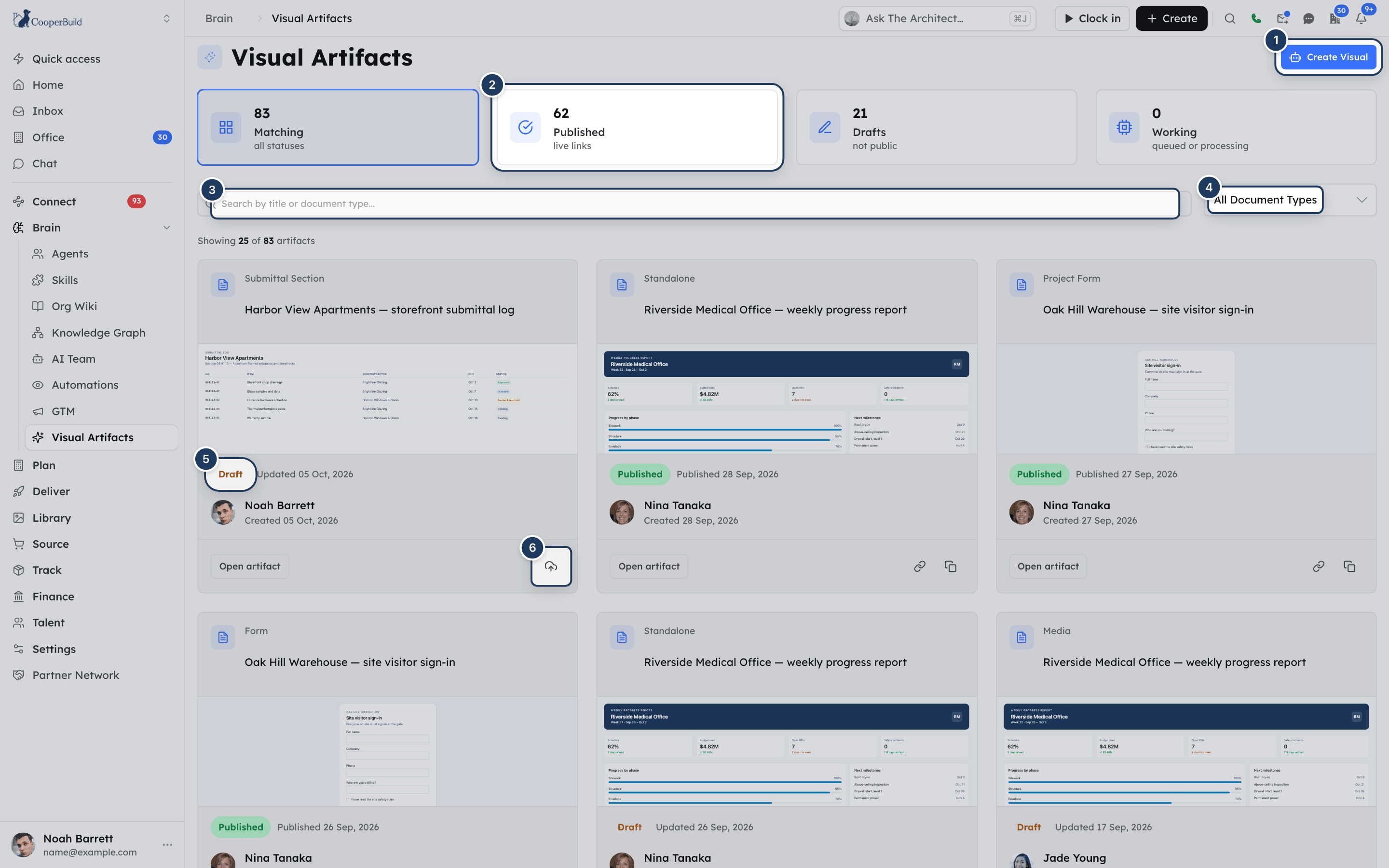Open artifact for Oak Hill Project Form card
The height and width of the screenshot is (868, 1389).
coord(1048,566)
